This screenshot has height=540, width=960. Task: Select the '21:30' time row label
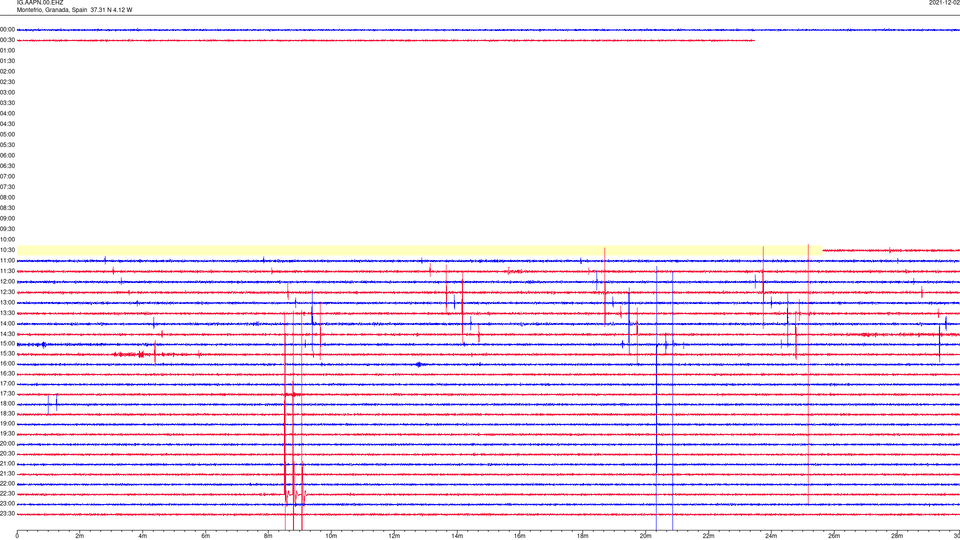(x=7, y=474)
